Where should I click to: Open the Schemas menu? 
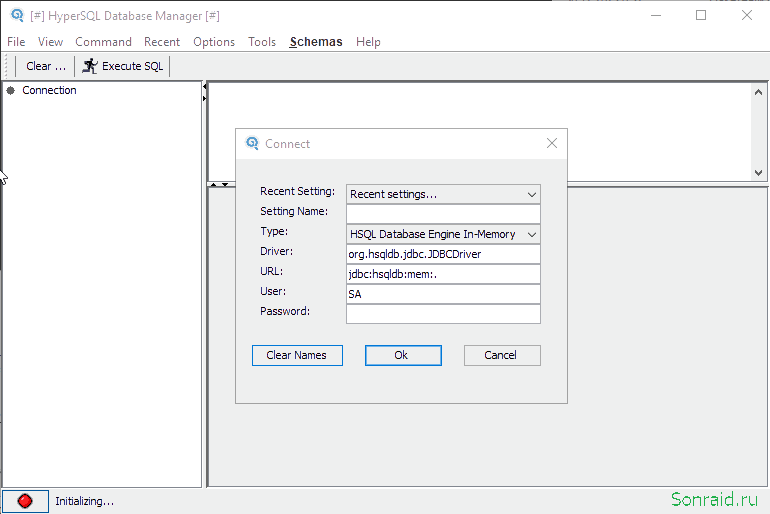(x=316, y=42)
